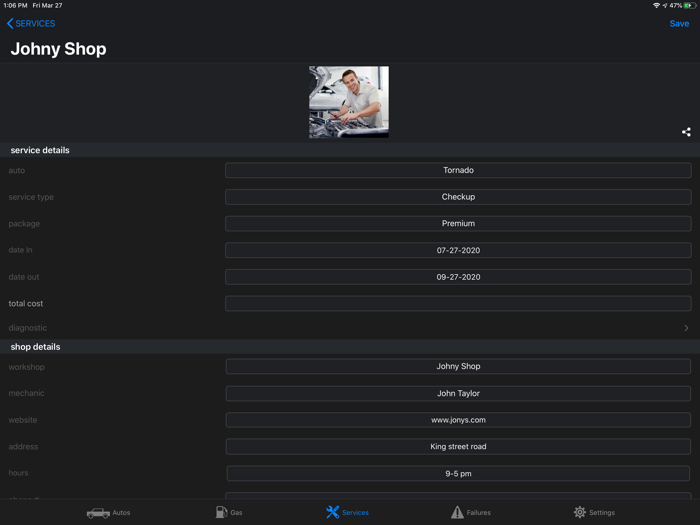Edit address field King street road
Image resolution: width=700 pixels, height=525 pixels.
pos(458,446)
